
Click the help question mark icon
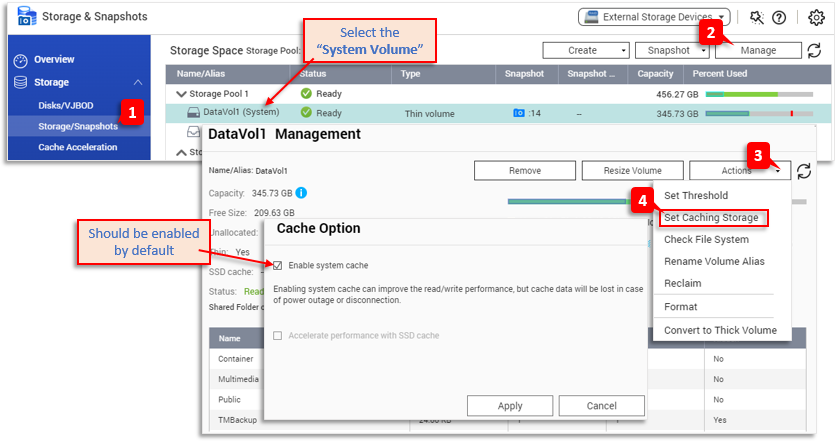[779, 17]
